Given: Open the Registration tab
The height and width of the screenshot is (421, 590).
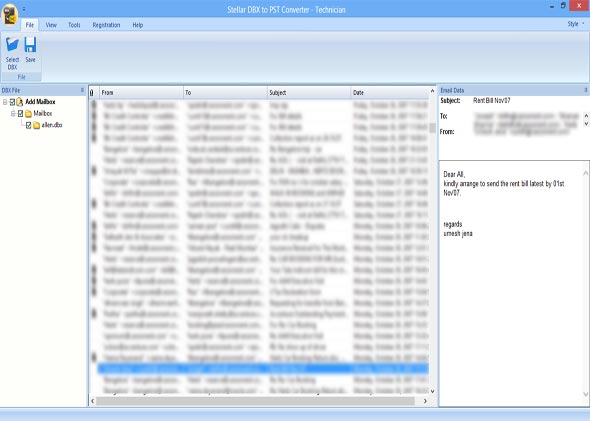Looking at the screenshot, I should (106, 25).
